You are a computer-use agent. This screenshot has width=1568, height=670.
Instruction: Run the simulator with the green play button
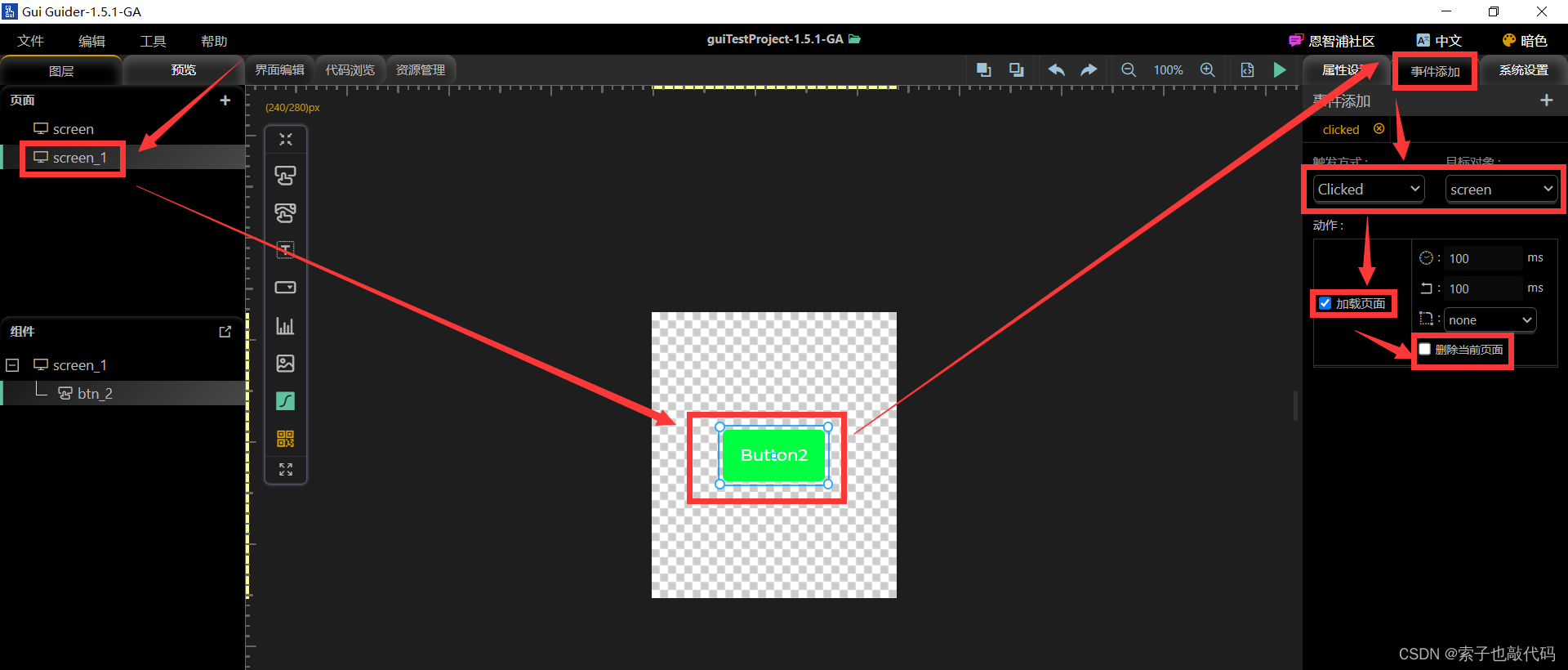pyautogui.click(x=1280, y=70)
